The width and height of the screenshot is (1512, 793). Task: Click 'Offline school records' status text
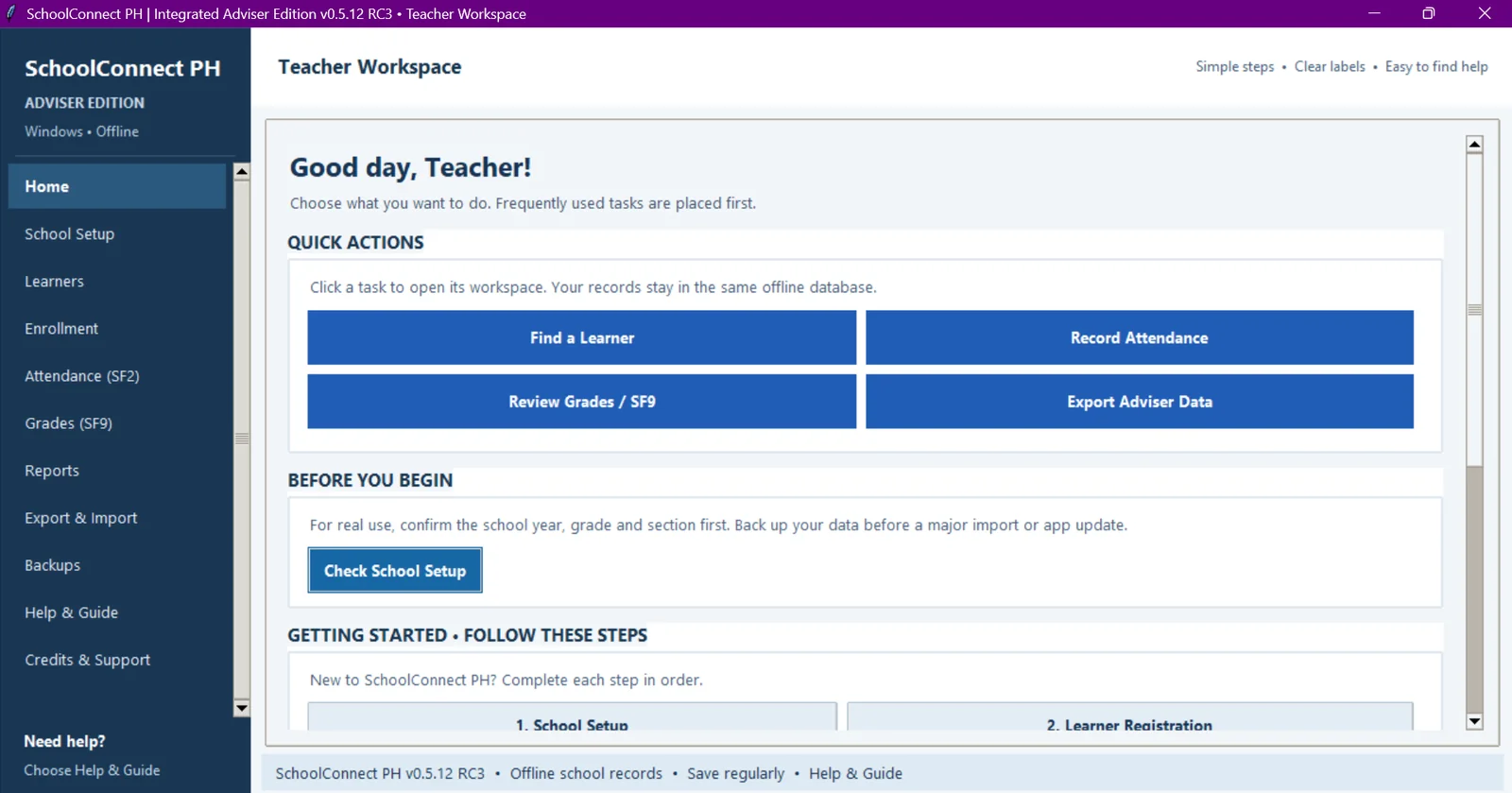coord(586,773)
